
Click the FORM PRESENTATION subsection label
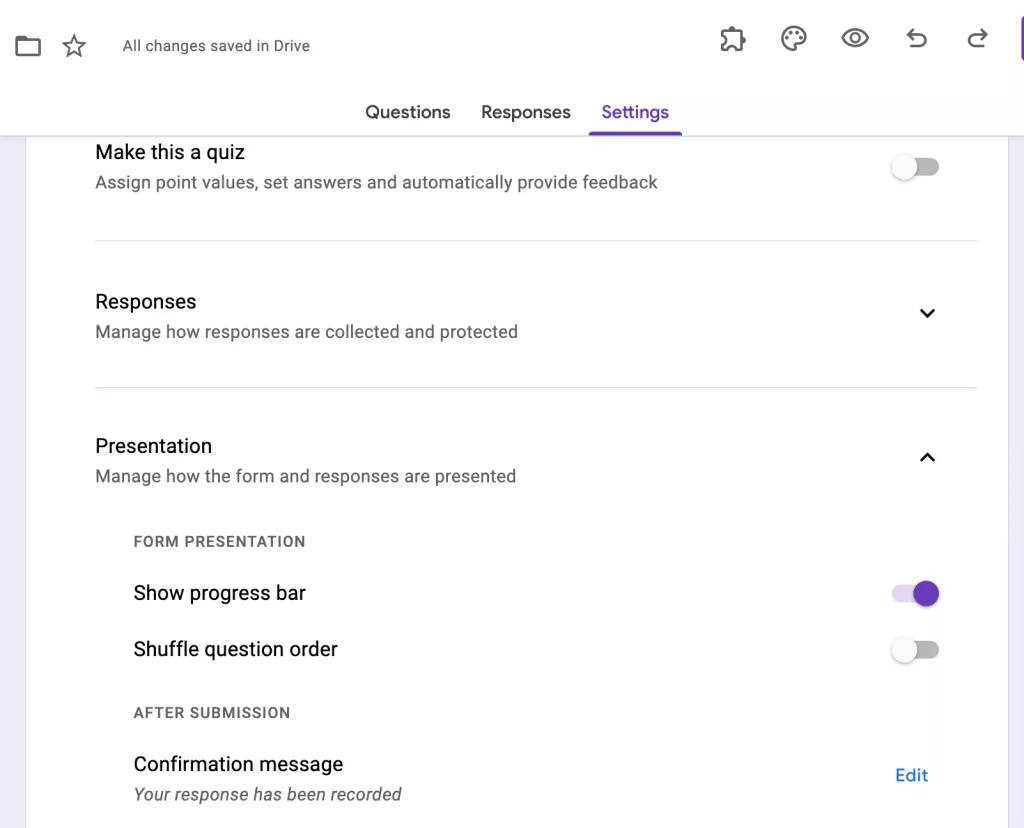click(219, 541)
